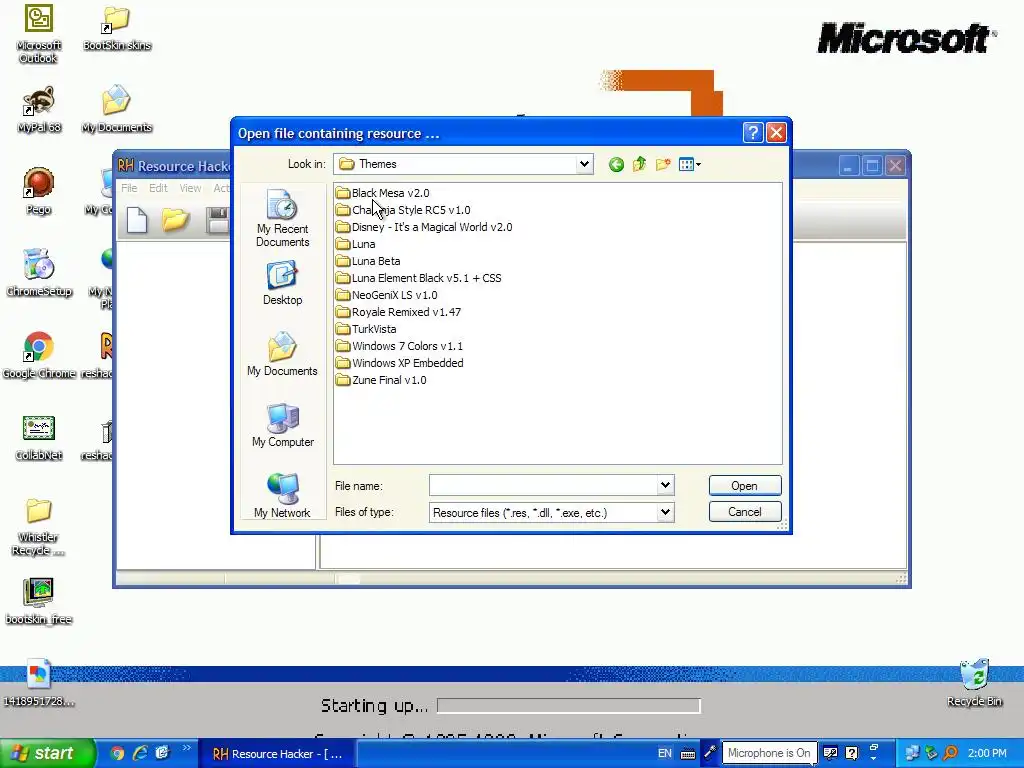Create a new folder in the dialog
This screenshot has height=768, width=1024.
(663, 165)
